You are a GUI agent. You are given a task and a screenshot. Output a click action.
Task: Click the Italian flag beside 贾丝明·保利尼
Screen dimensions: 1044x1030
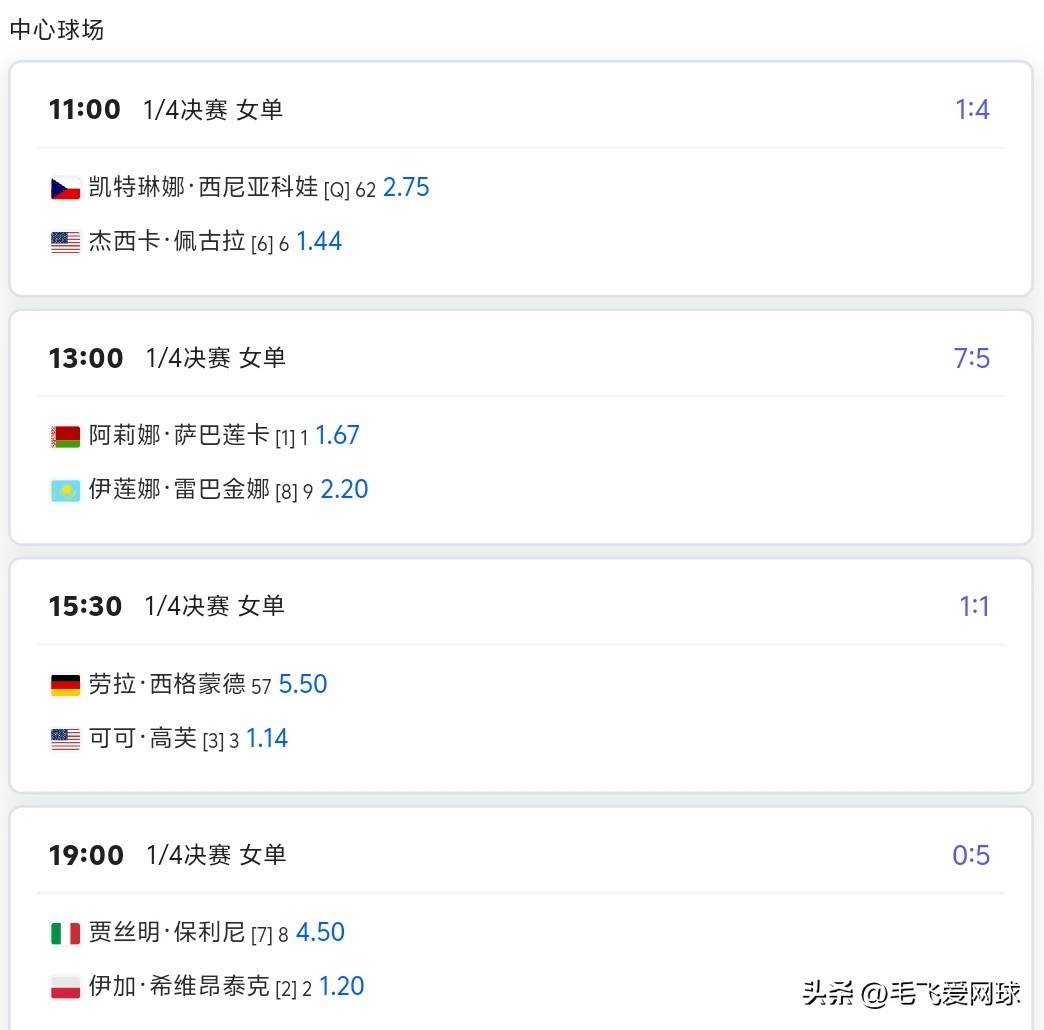(x=66, y=933)
